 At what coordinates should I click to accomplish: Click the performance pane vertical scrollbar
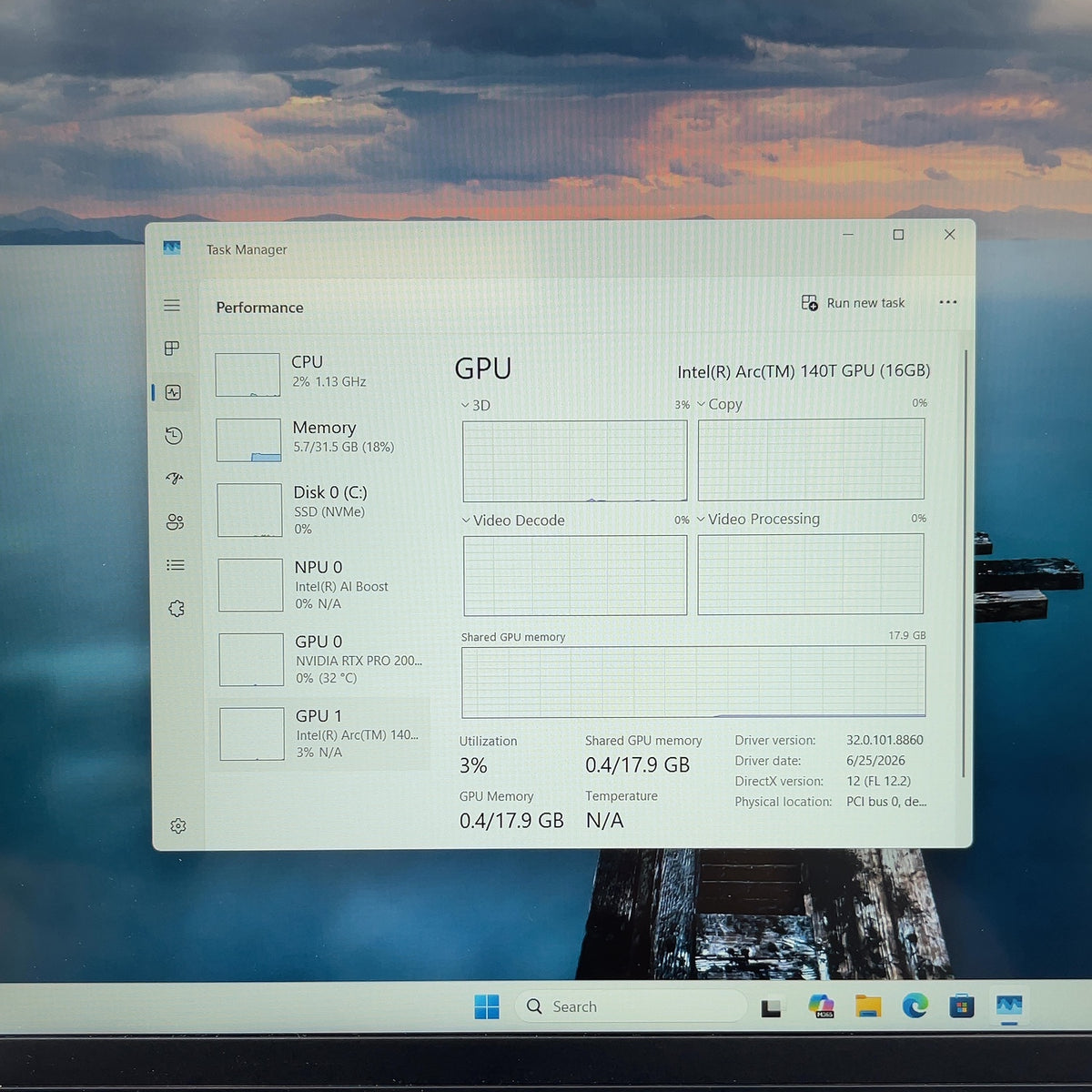(964, 564)
